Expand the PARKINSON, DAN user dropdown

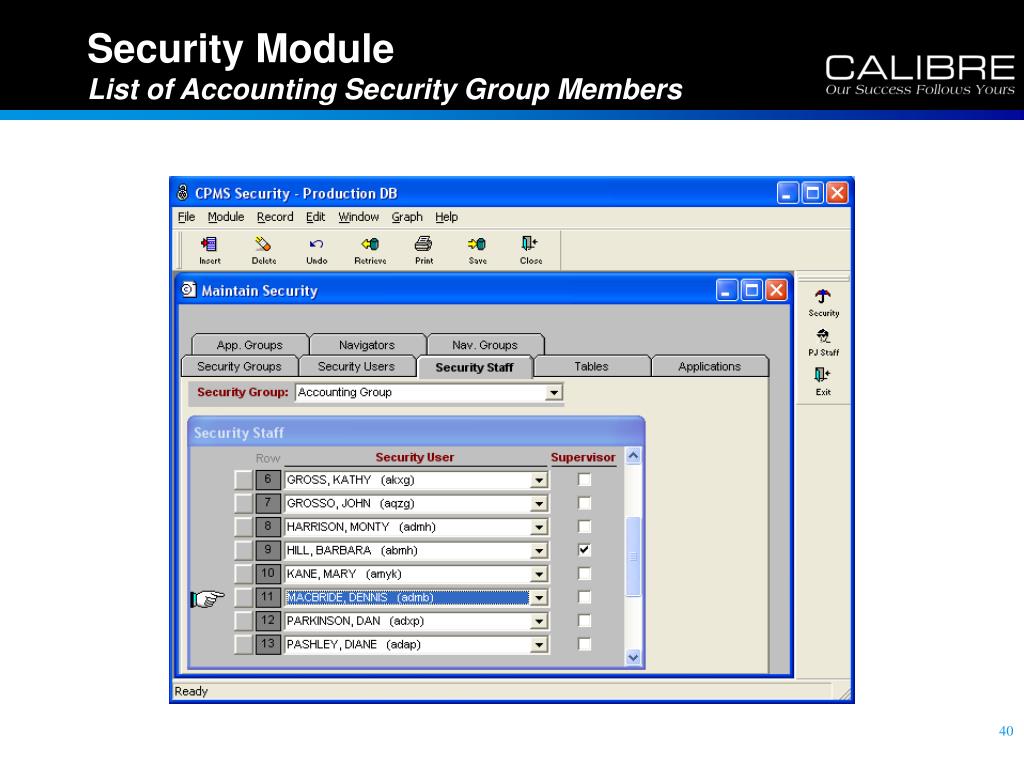coord(539,622)
